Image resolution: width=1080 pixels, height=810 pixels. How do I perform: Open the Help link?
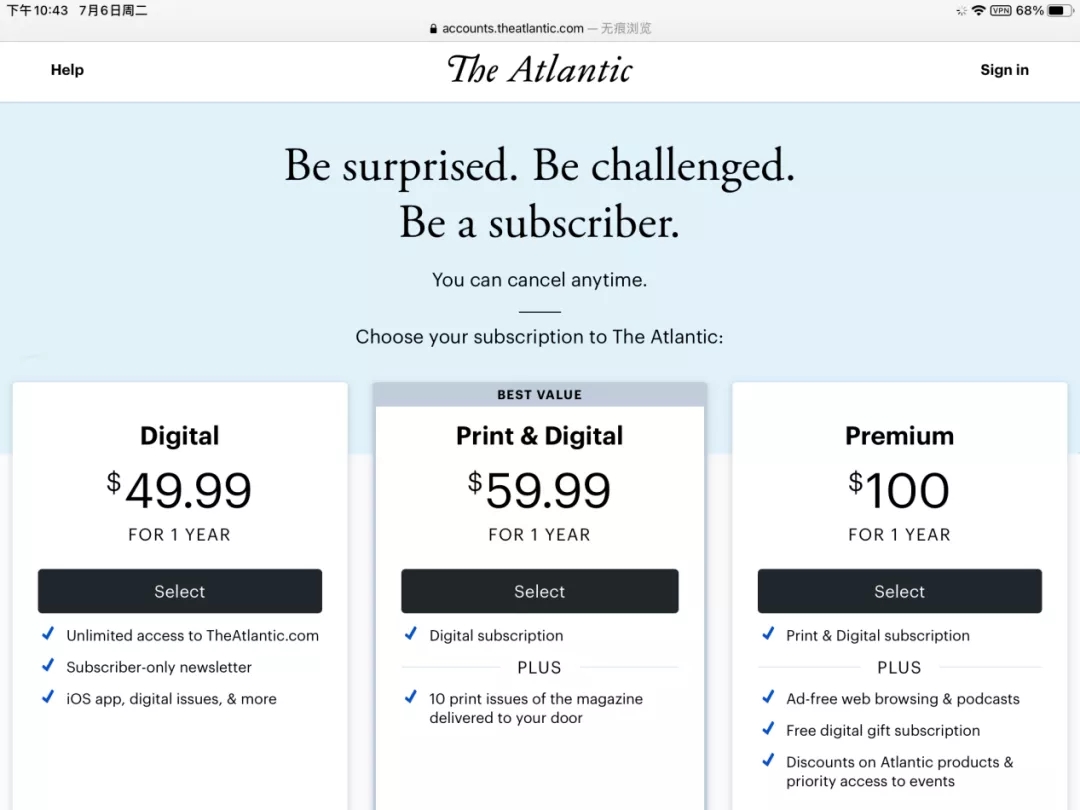pyautogui.click(x=67, y=70)
